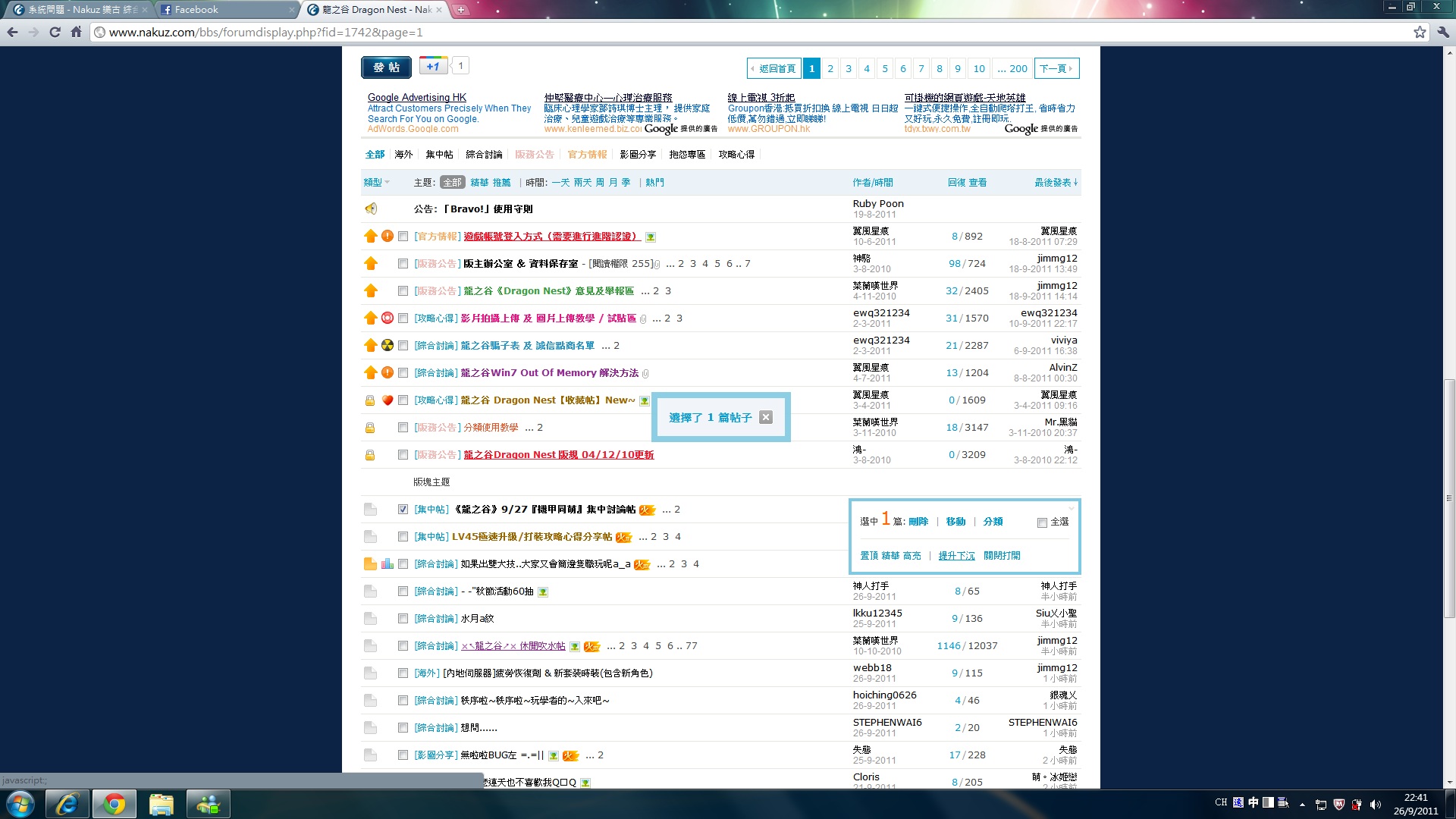This screenshot has width=1456, height=819.
Task: Open page 5 in pagination
Action: point(885,68)
